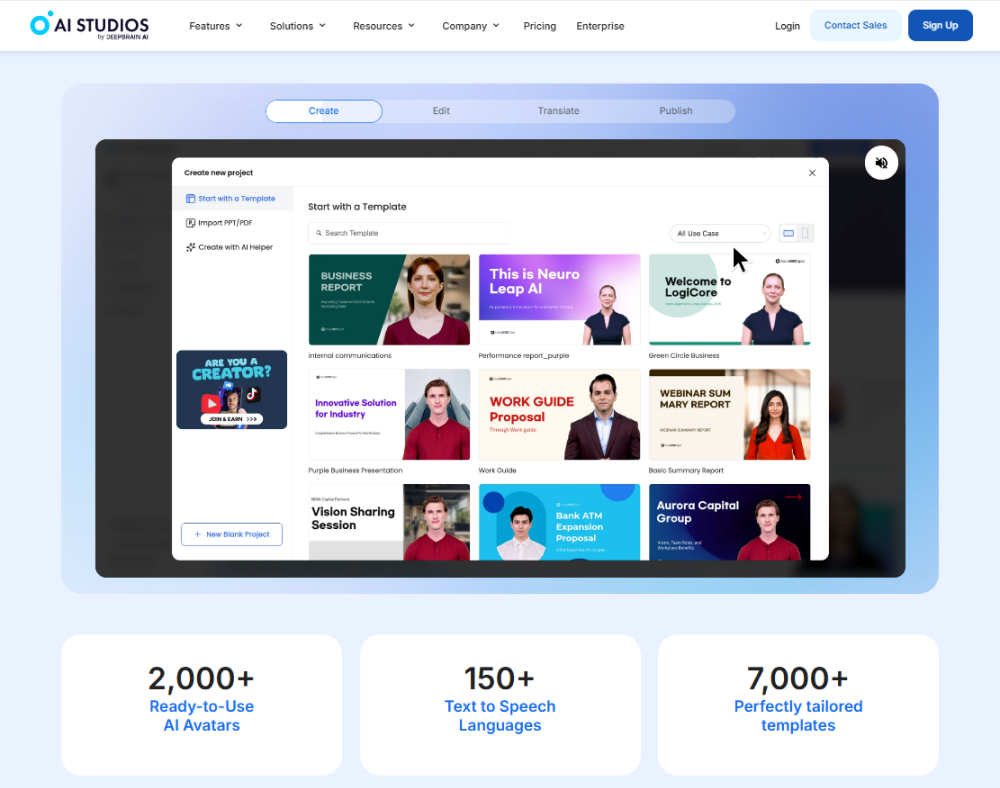Open the Welcome to LogiCore template

[730, 300]
